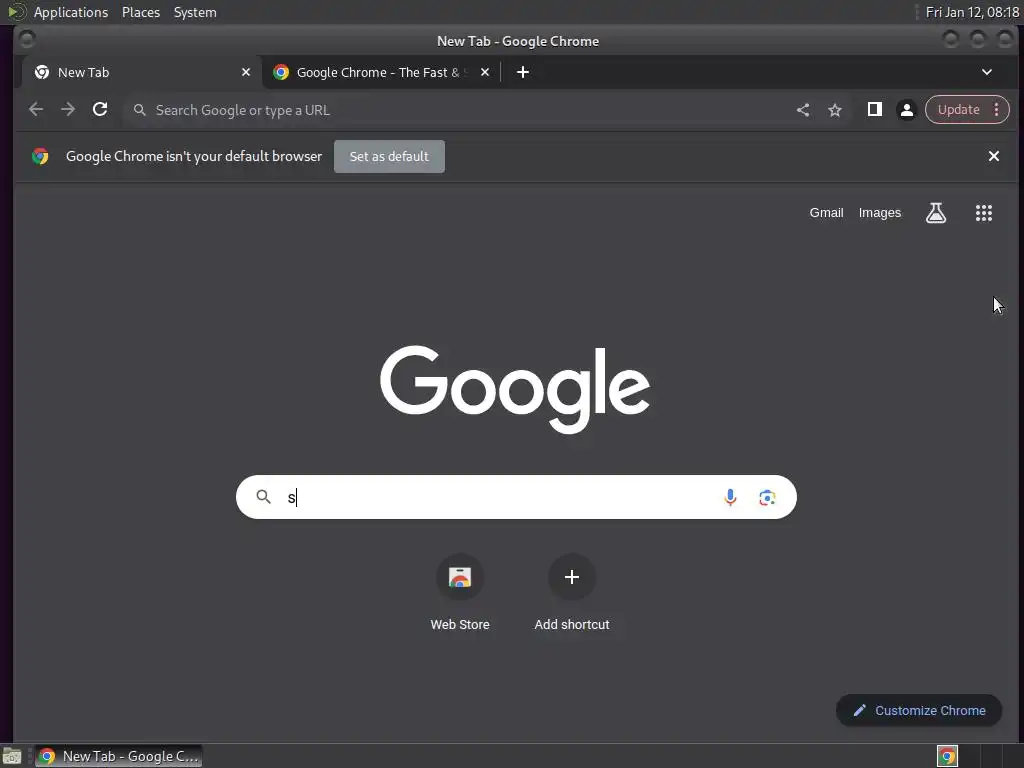Viewport: 1024px width, 768px height.
Task: Close the New Tab tab
Action: point(246,72)
